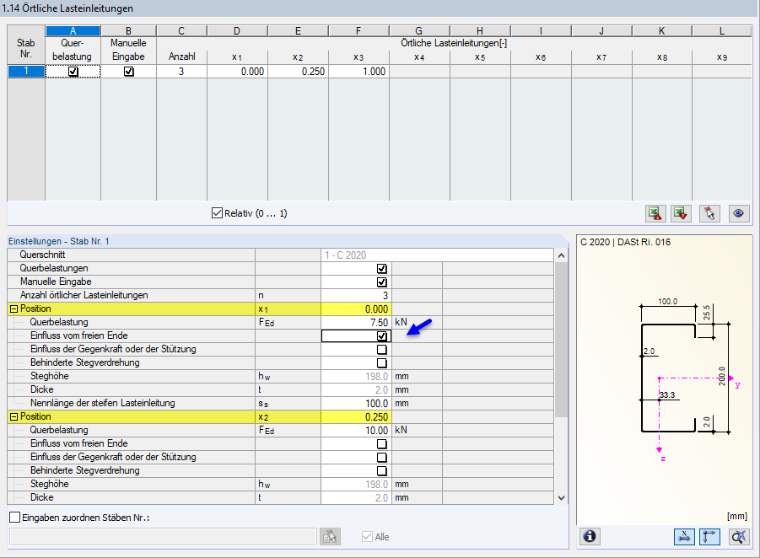Select column G header
760x558 pixels.
(419, 31)
